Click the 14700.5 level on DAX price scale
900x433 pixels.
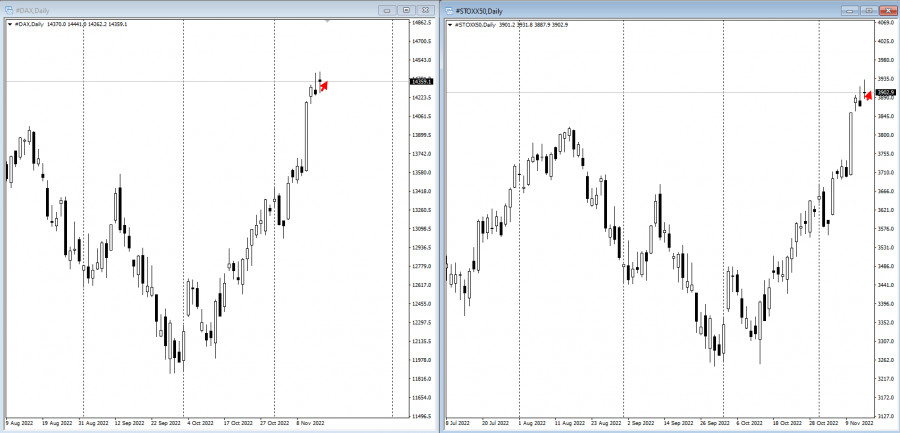coord(424,41)
